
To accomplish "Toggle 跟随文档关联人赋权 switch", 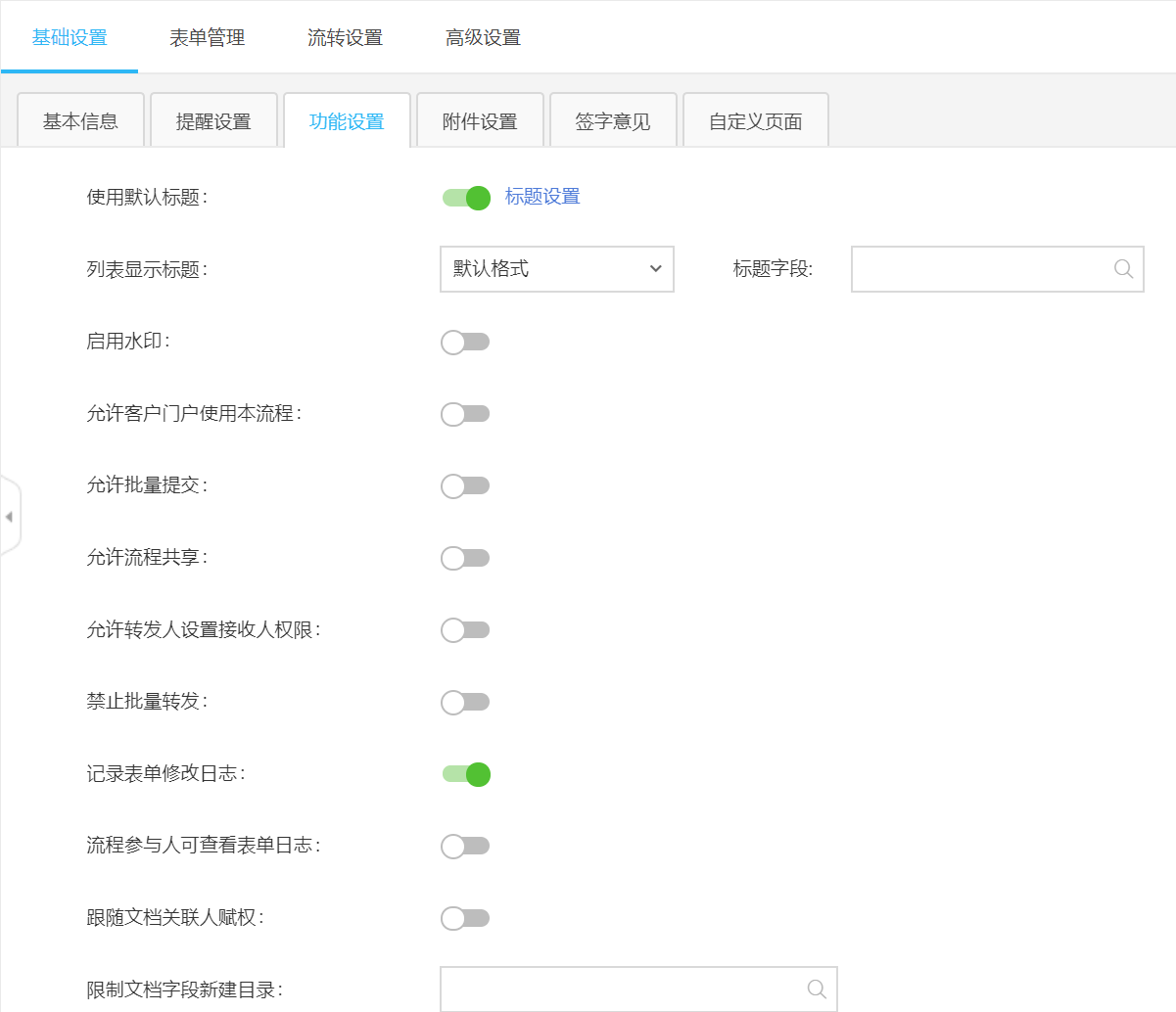I will coord(465,918).
